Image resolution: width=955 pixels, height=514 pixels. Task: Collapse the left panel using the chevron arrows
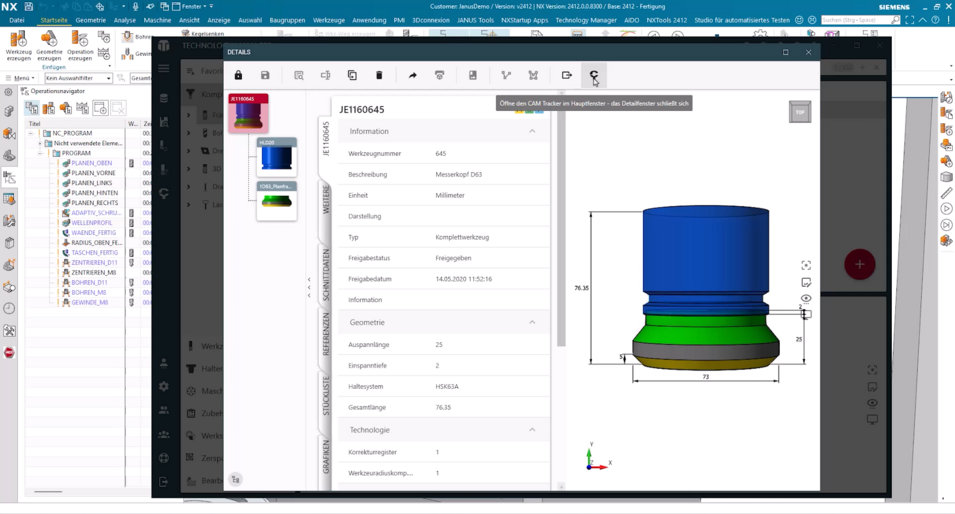click(x=309, y=287)
